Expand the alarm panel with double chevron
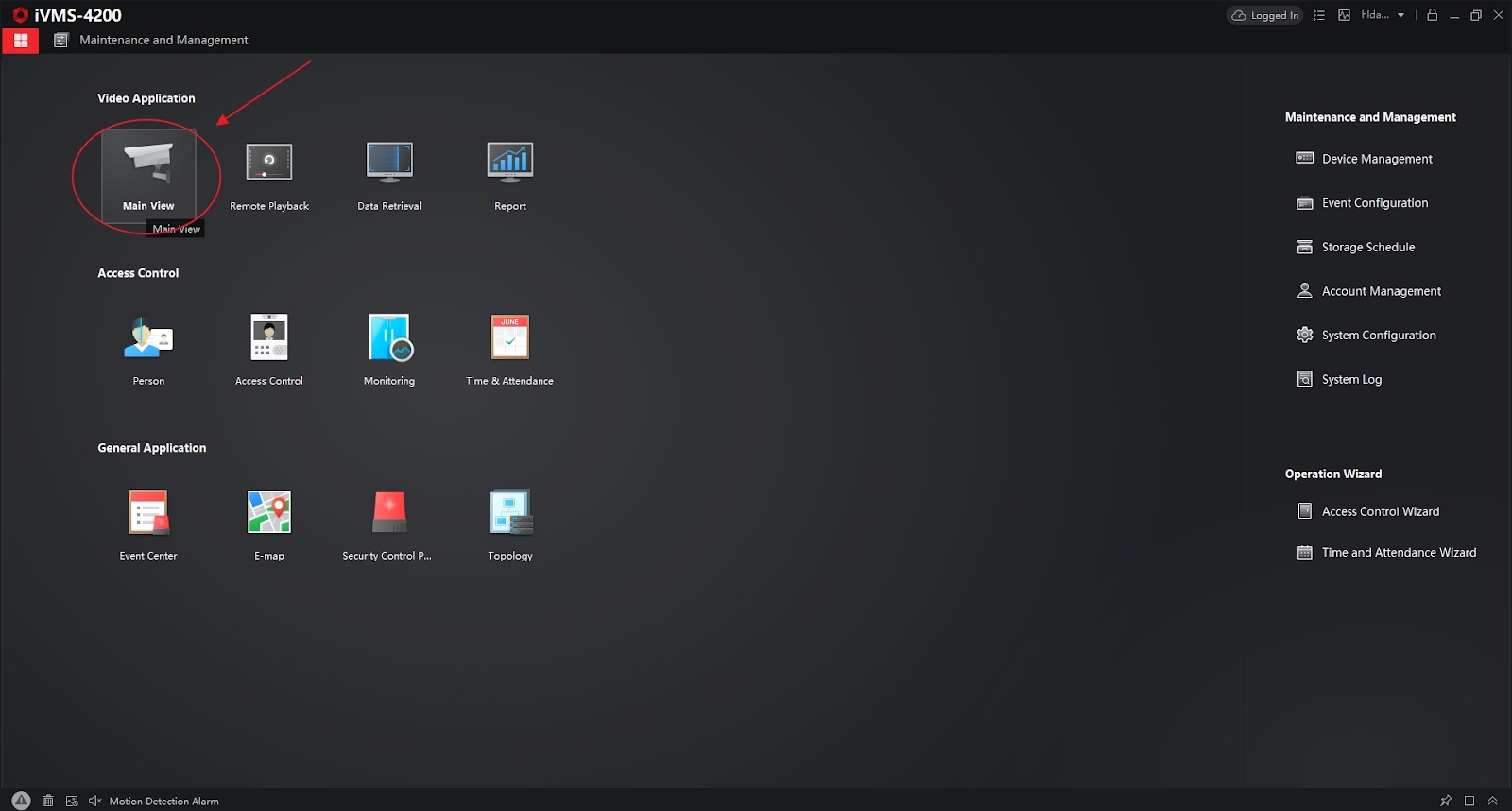The width and height of the screenshot is (1512, 811). [1493, 801]
